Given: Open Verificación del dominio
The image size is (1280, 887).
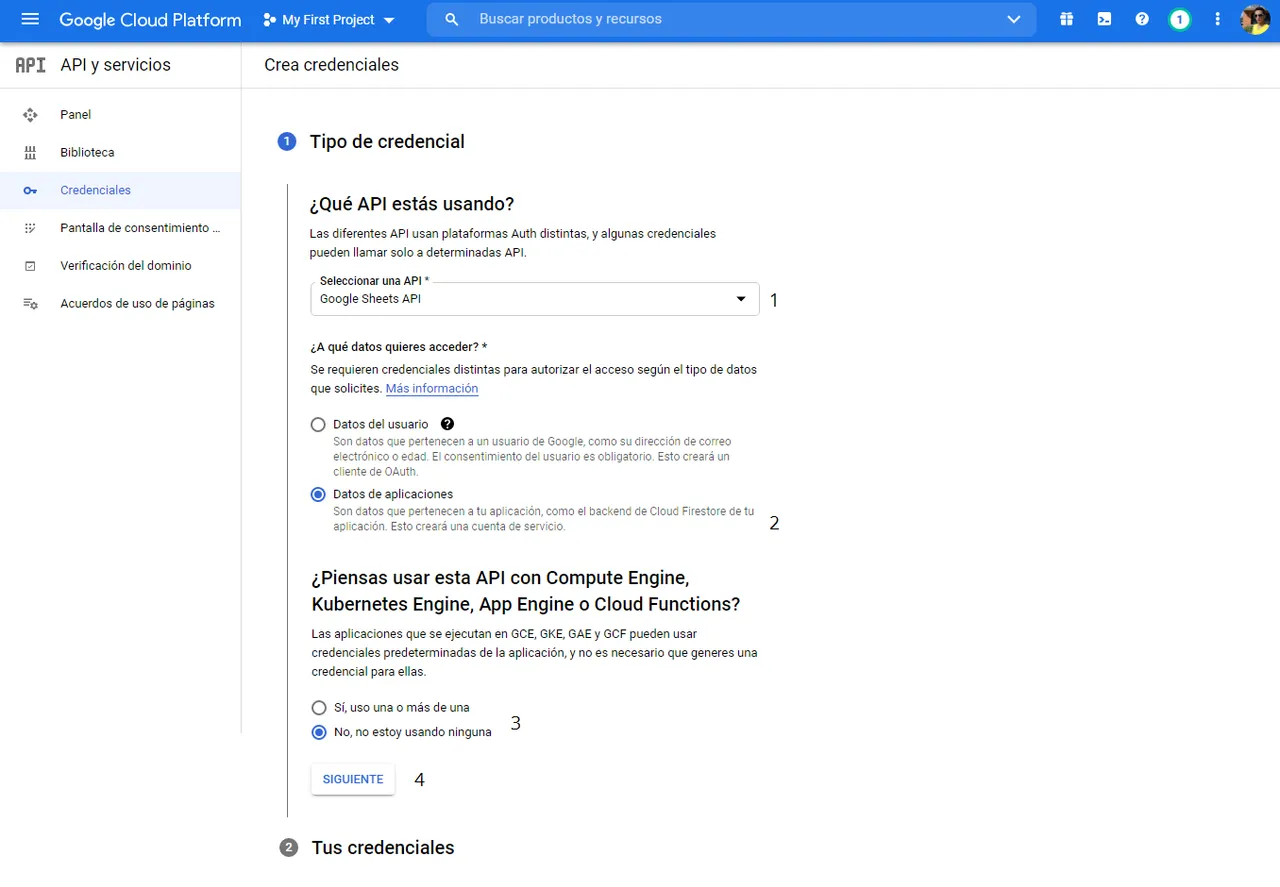Looking at the screenshot, I should [120, 266].
